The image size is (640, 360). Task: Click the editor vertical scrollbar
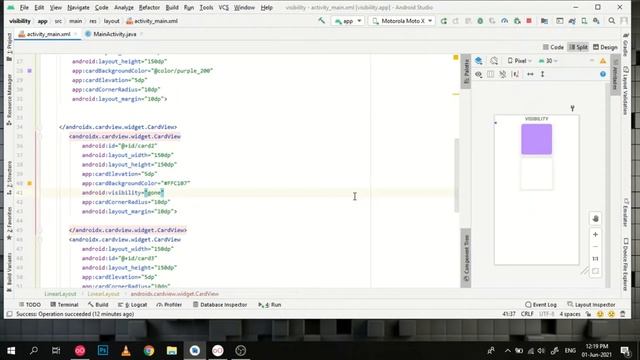pos(456,176)
